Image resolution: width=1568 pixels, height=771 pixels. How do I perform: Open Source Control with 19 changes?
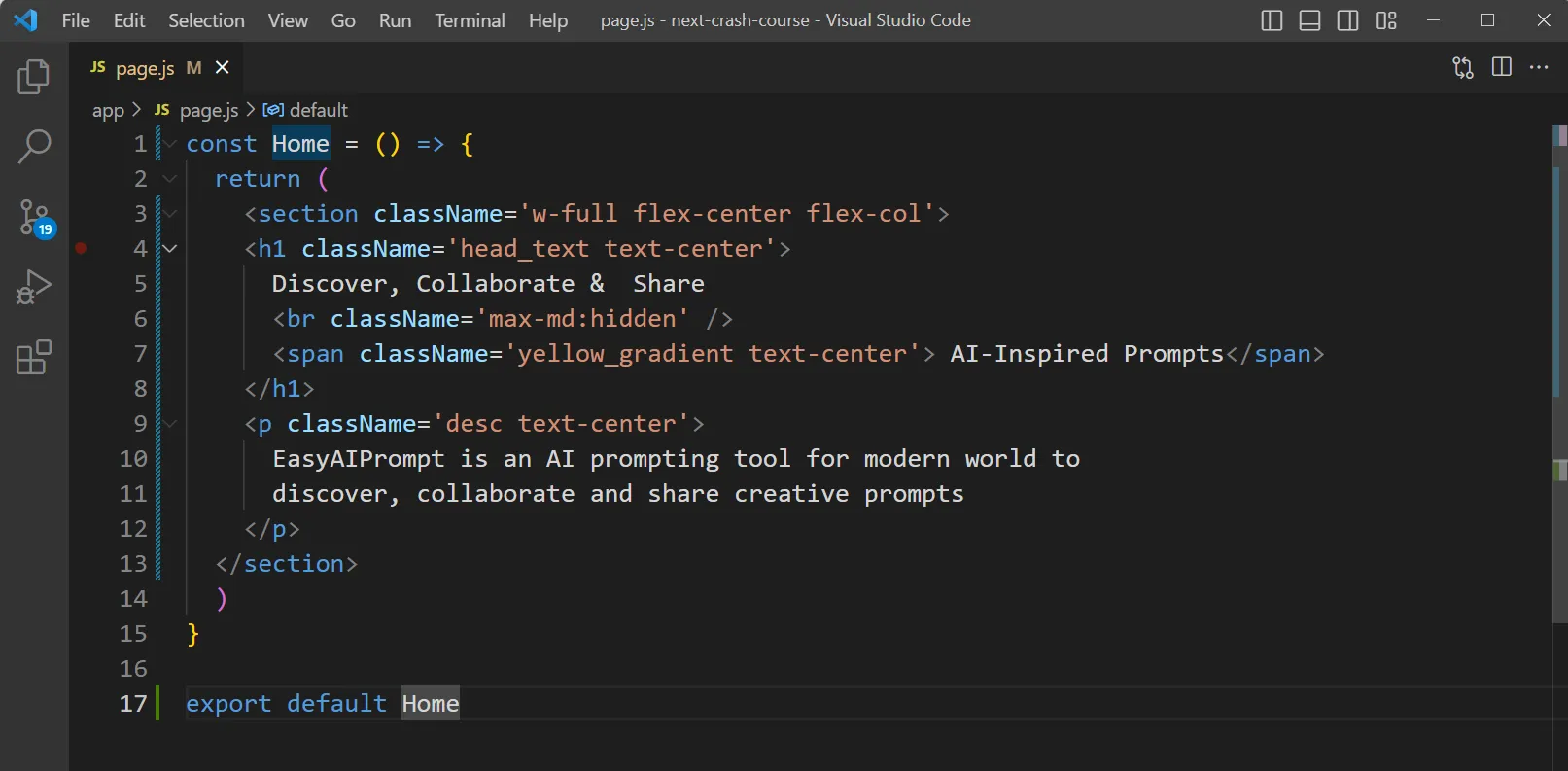pos(36,218)
